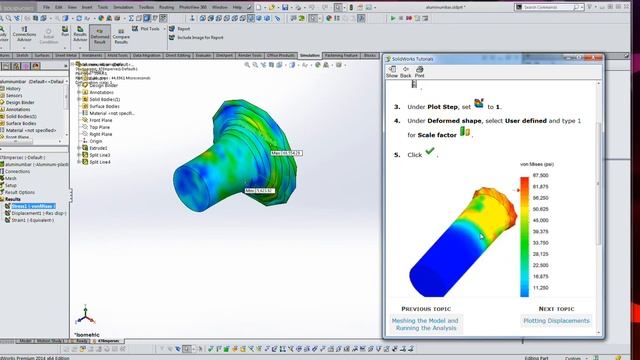
Task: Click the Open document icon
Action: tap(272, 7)
